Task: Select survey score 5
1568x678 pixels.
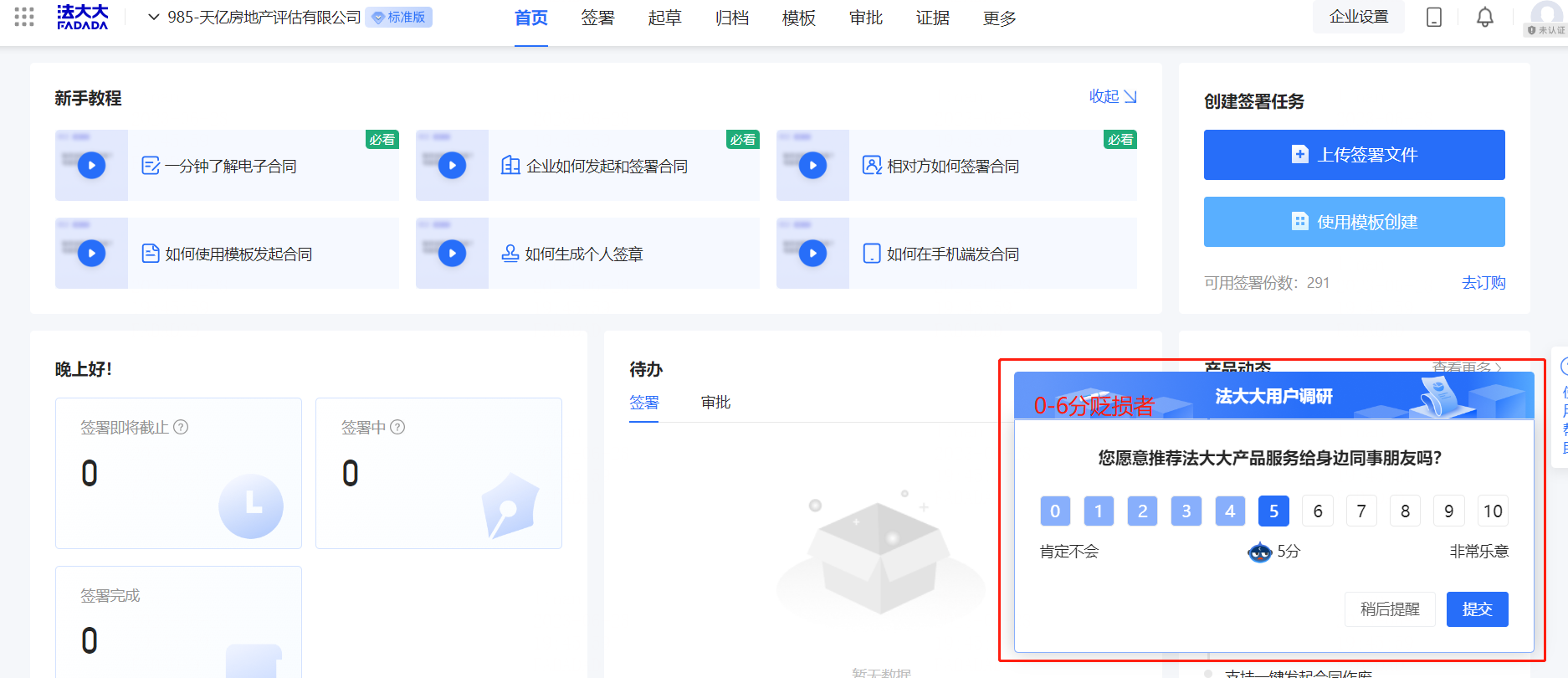Action: point(1273,511)
